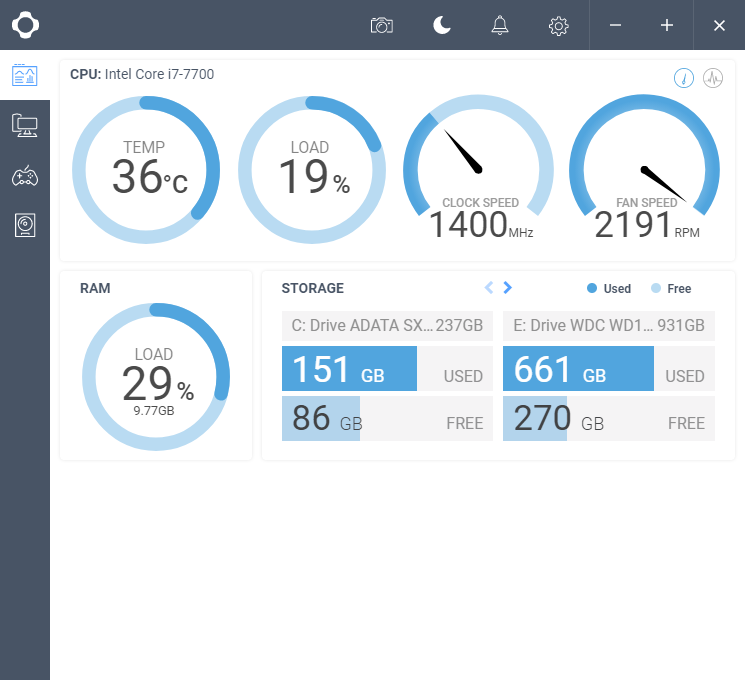Click the CPU temperature gauge
The height and width of the screenshot is (680, 745).
coord(146,170)
